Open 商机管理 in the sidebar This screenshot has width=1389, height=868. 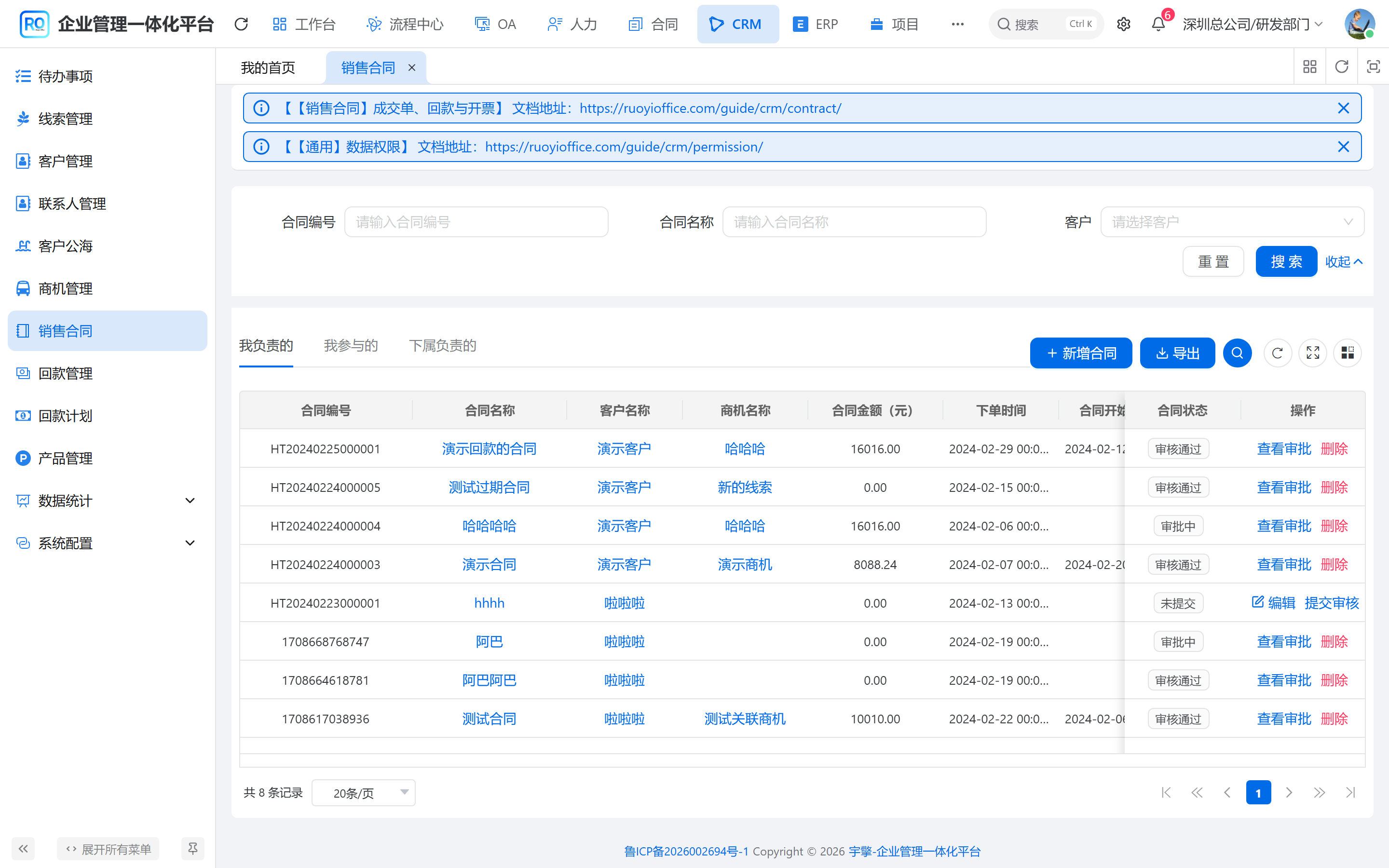[108, 289]
